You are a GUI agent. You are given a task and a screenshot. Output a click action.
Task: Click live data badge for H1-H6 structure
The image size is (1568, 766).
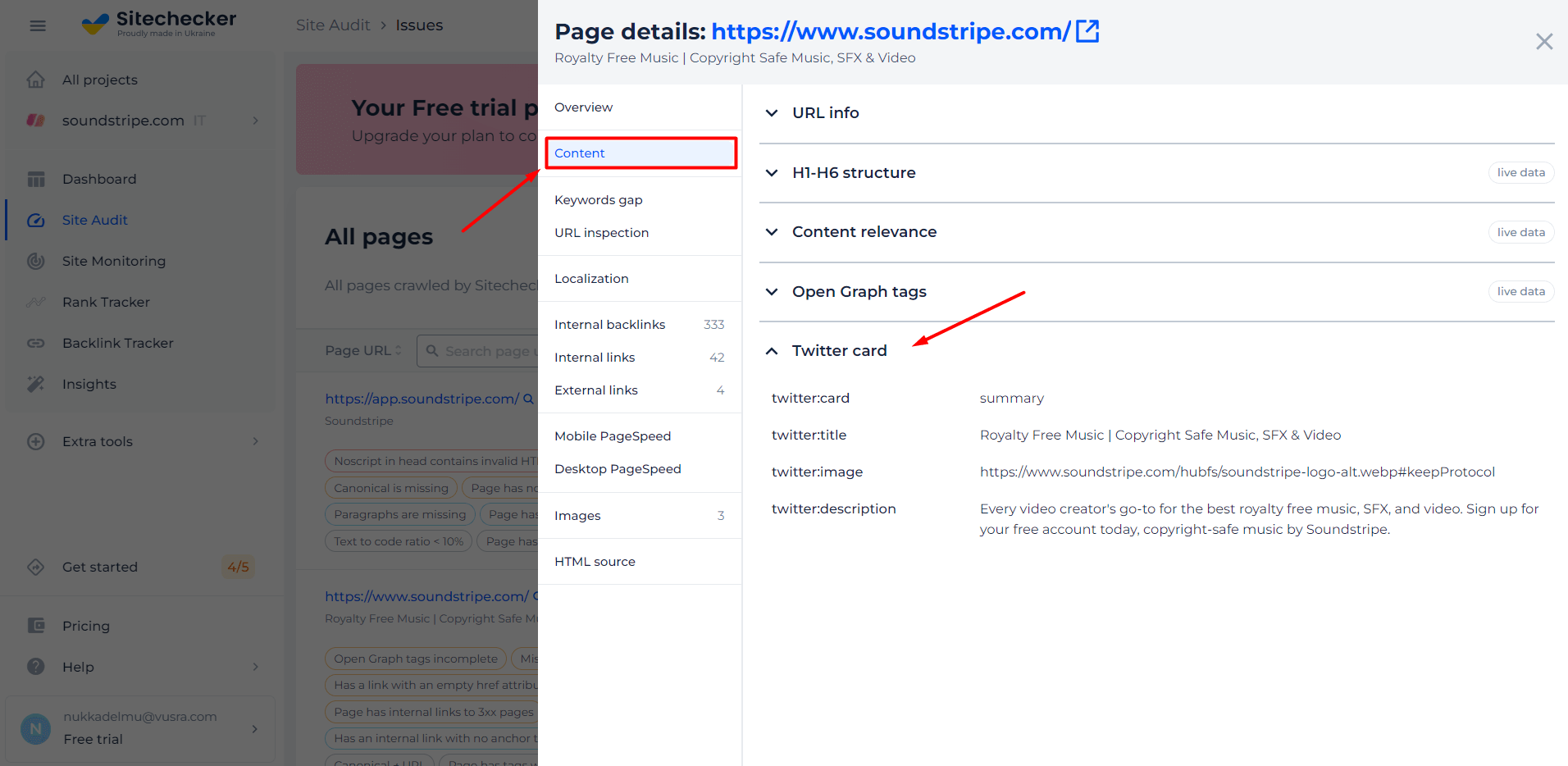(1521, 173)
